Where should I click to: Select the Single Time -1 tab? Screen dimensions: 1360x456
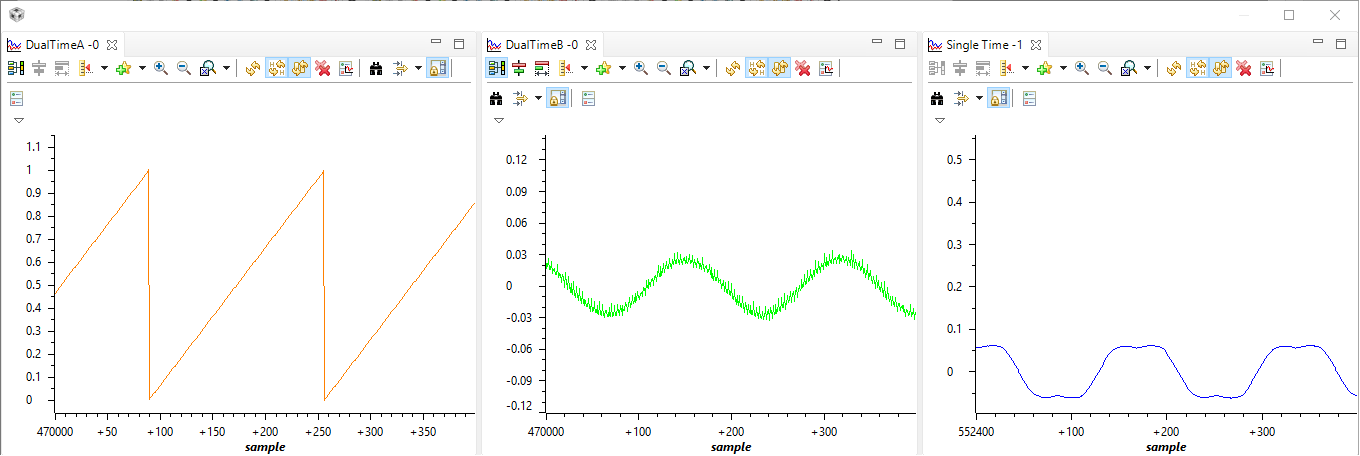coord(985,45)
